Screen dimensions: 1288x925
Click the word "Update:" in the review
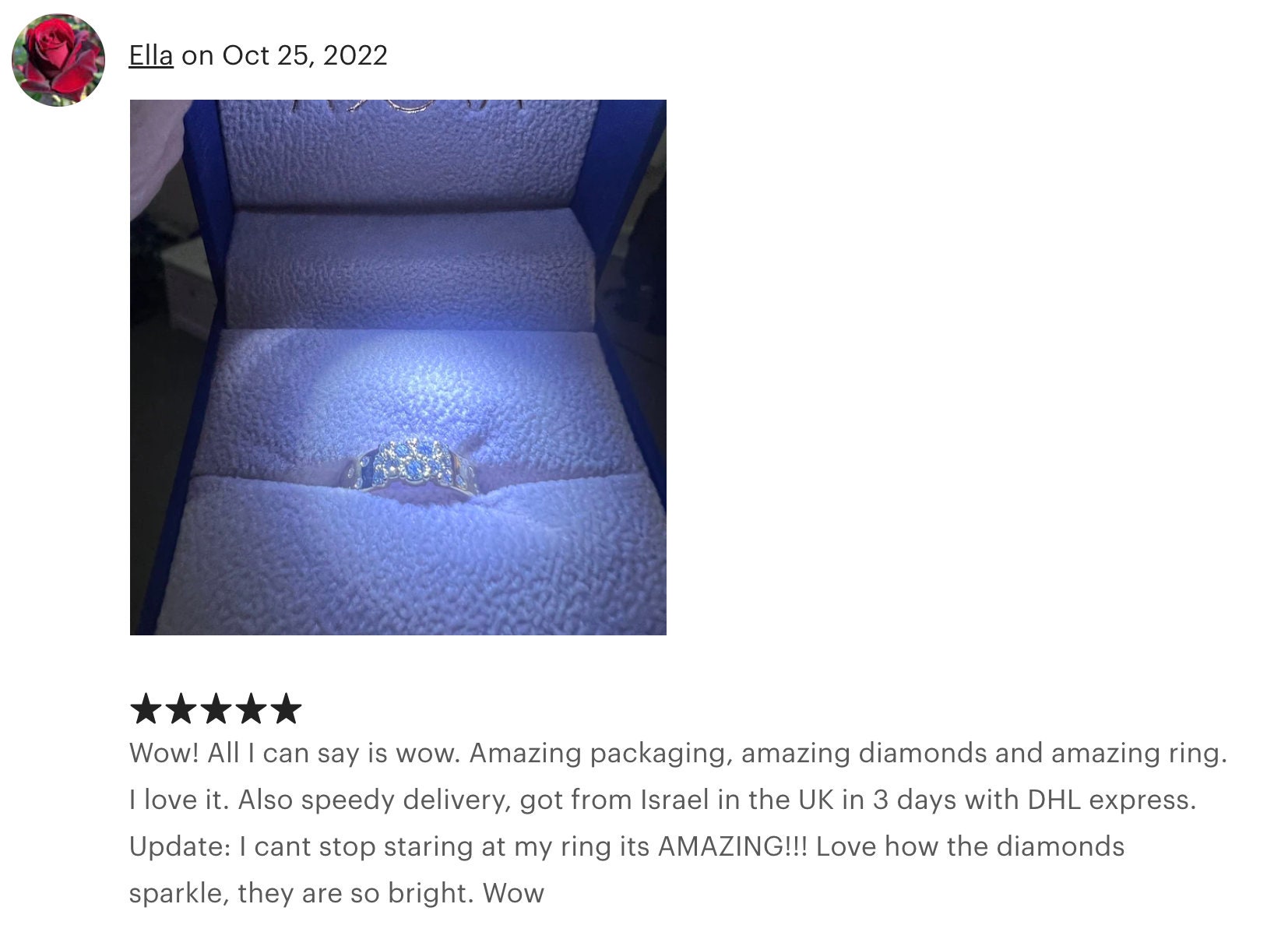180,847
